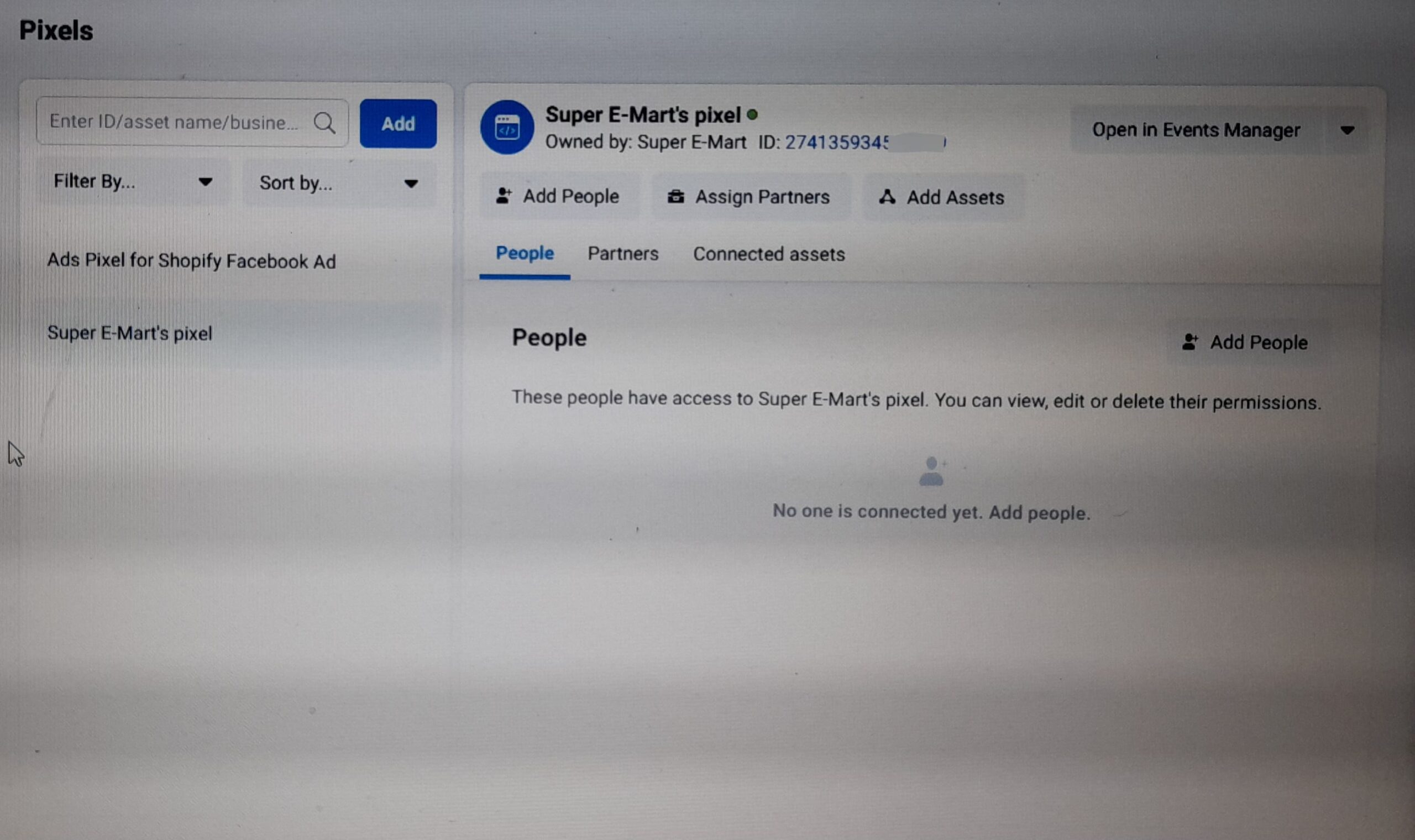Click the dropdown arrow next to Events Manager button
The image size is (1415, 840).
tap(1351, 130)
